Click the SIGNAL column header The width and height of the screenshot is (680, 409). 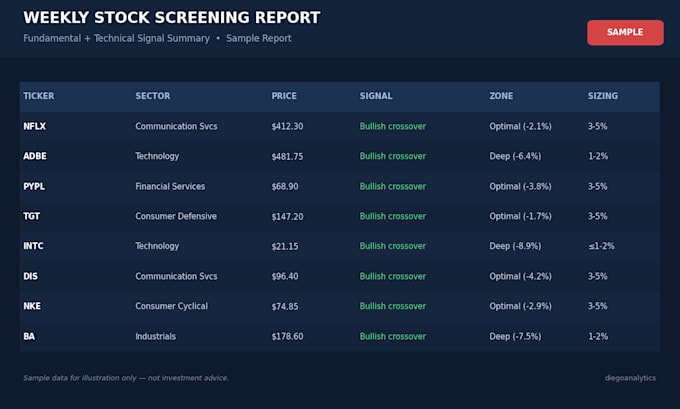[376, 96]
